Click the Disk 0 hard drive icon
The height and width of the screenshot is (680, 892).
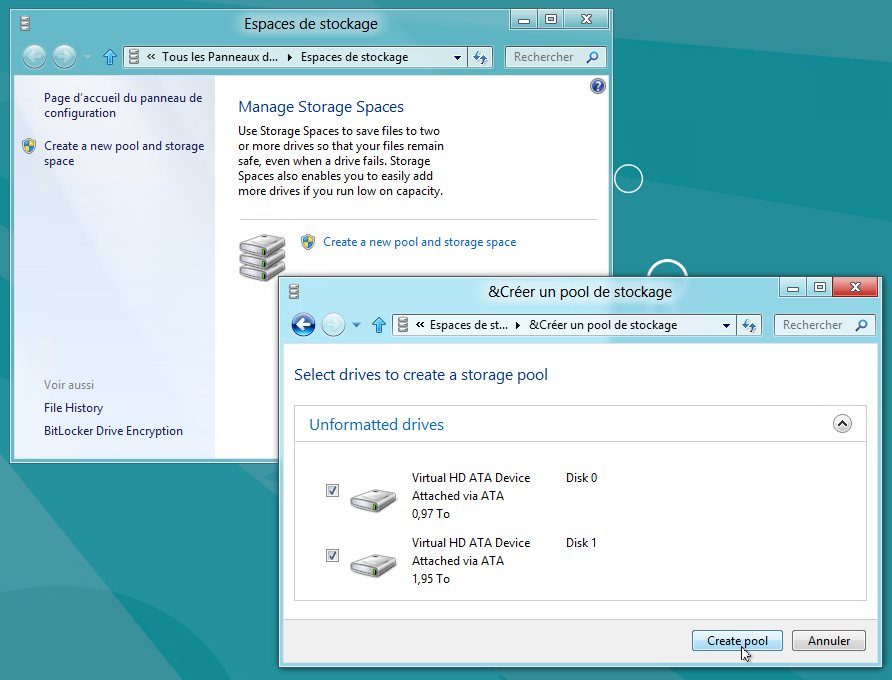tap(373, 498)
